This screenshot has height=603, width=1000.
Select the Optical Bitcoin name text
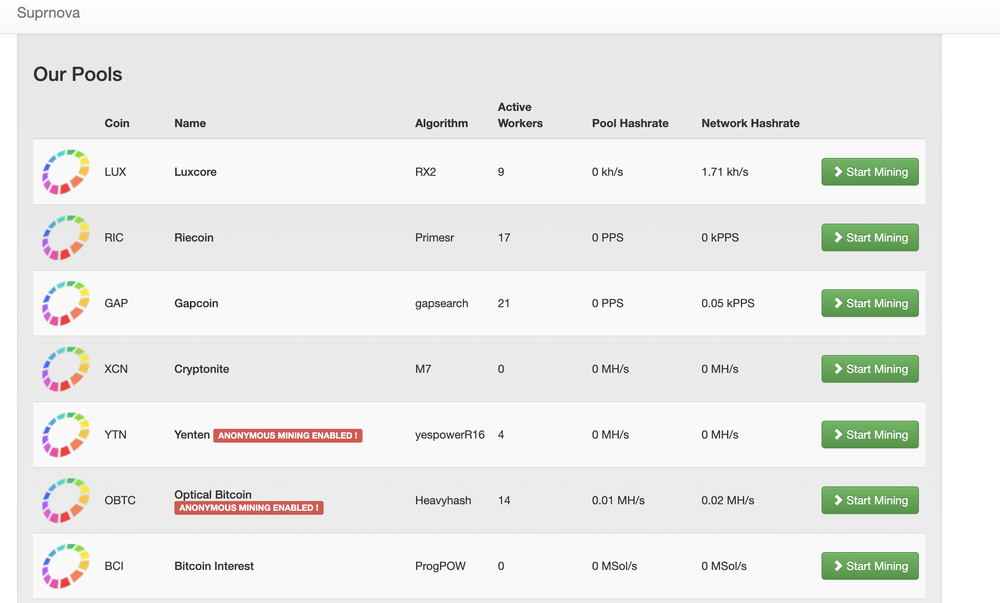213,494
